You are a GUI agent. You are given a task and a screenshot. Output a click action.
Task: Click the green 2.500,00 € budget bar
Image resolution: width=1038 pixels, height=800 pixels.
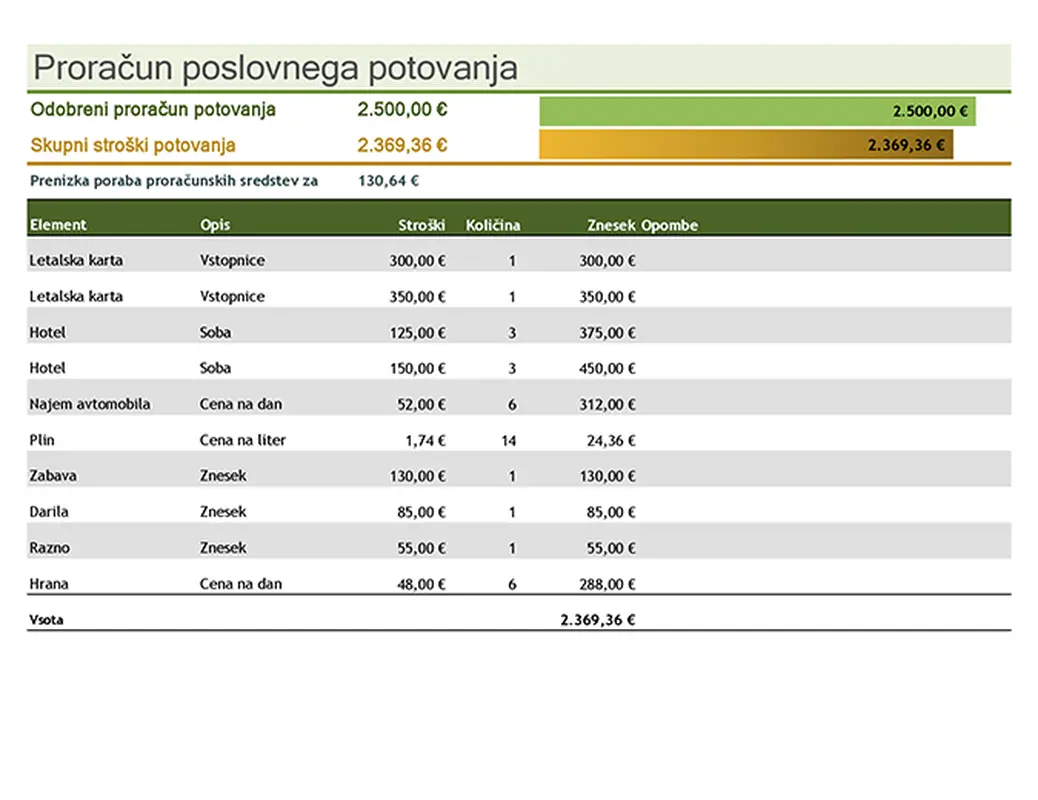(x=757, y=111)
